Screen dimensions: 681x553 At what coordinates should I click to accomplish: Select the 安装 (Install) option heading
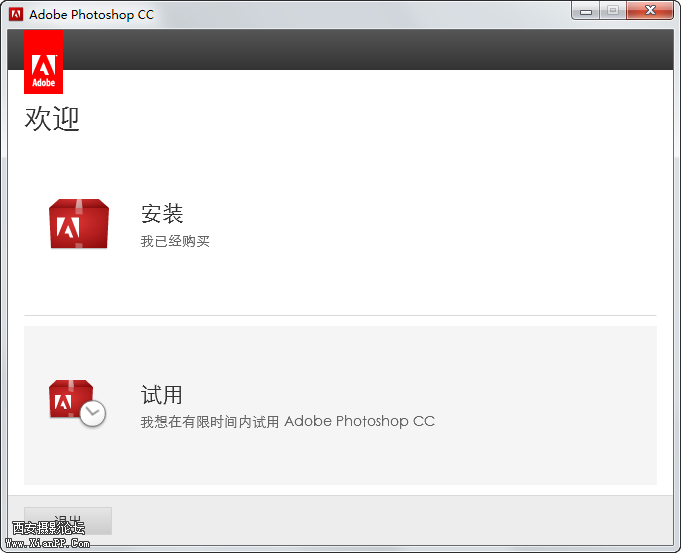[x=162, y=214]
